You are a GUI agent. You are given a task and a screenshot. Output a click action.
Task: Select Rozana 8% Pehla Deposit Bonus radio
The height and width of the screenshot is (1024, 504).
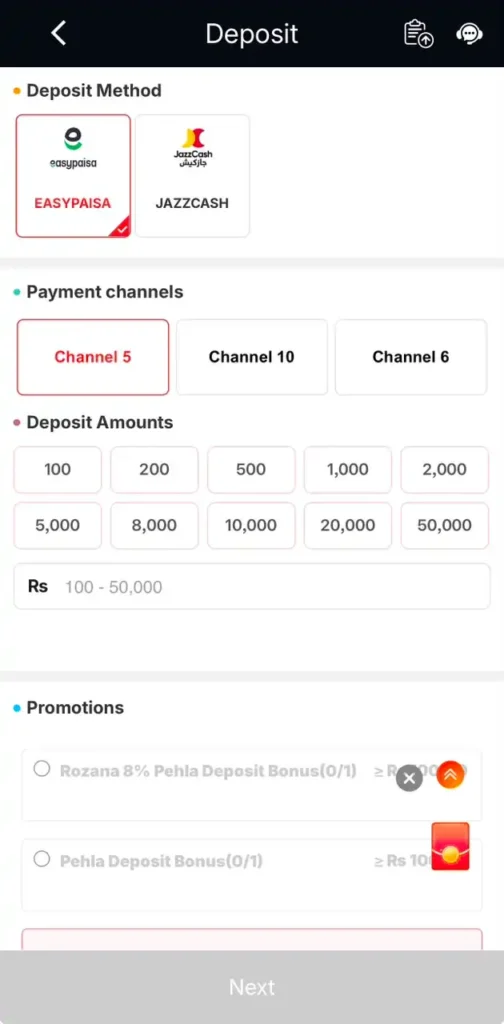click(x=42, y=769)
